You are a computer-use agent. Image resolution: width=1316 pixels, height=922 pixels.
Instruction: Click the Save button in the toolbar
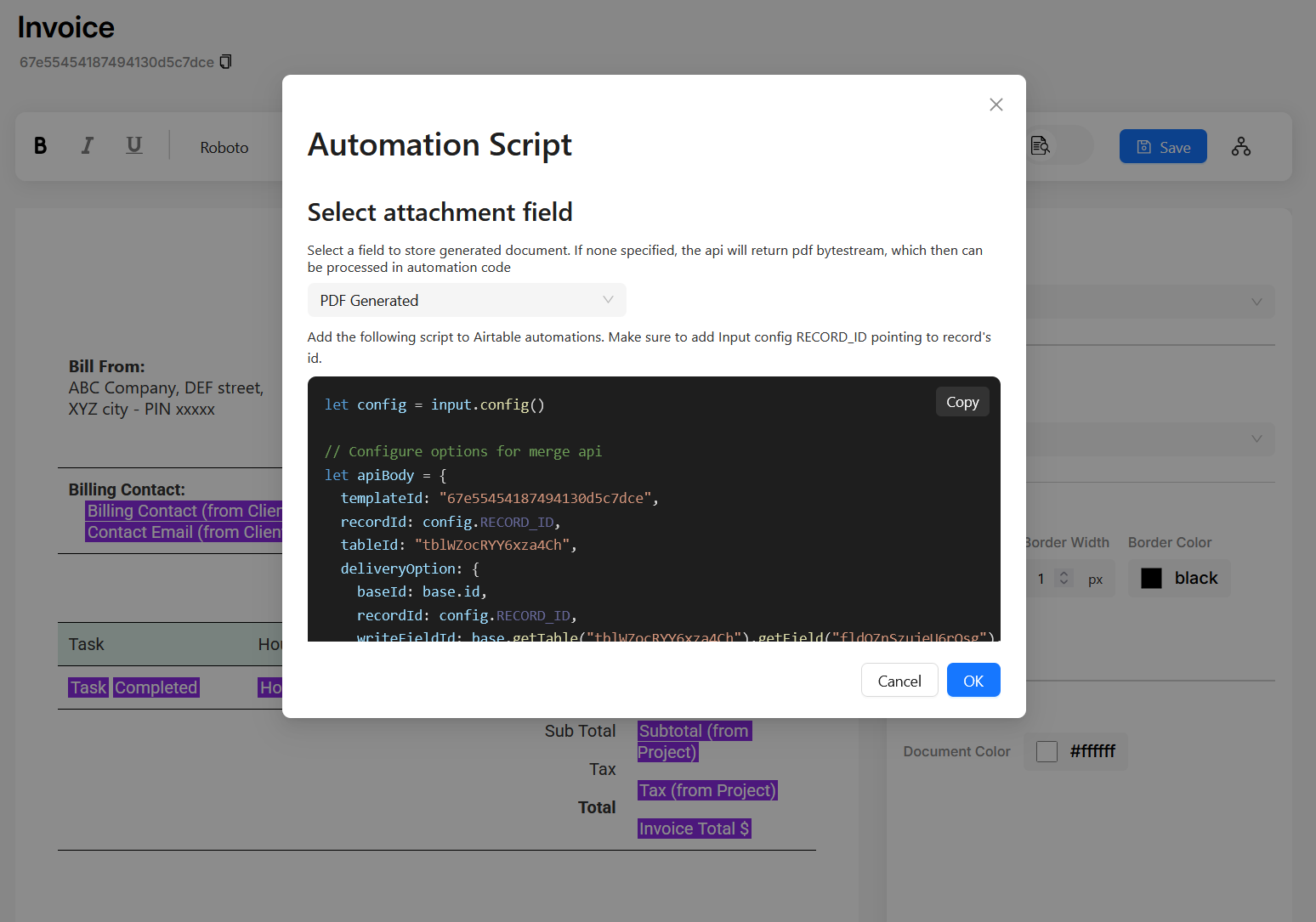1163,146
